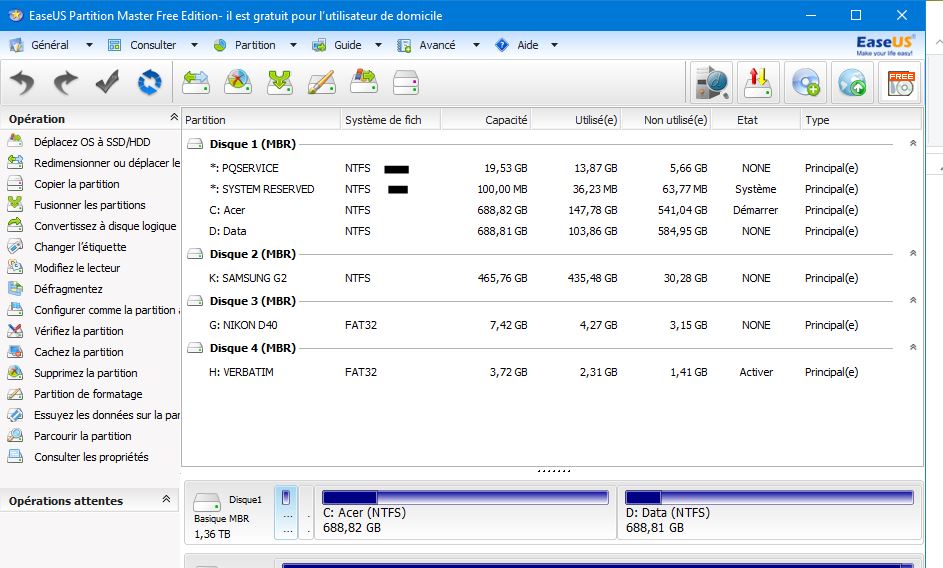
Task: Collapse the Disque 2 (MBR) group
Action: coord(913,253)
